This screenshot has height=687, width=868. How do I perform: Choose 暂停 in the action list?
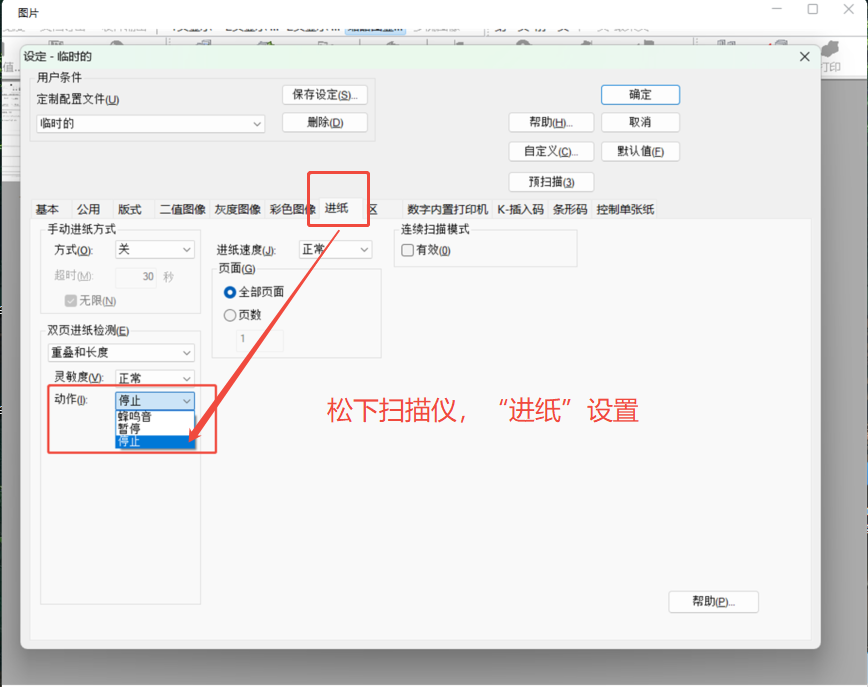coord(154,429)
